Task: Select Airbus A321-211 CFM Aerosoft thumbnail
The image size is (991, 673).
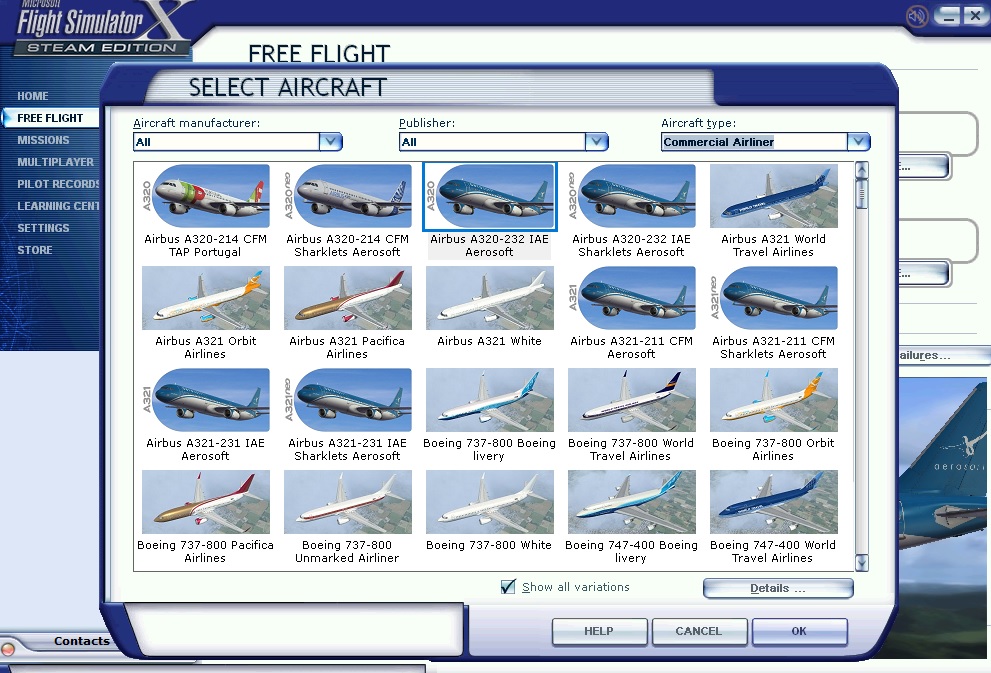Action: (631, 298)
